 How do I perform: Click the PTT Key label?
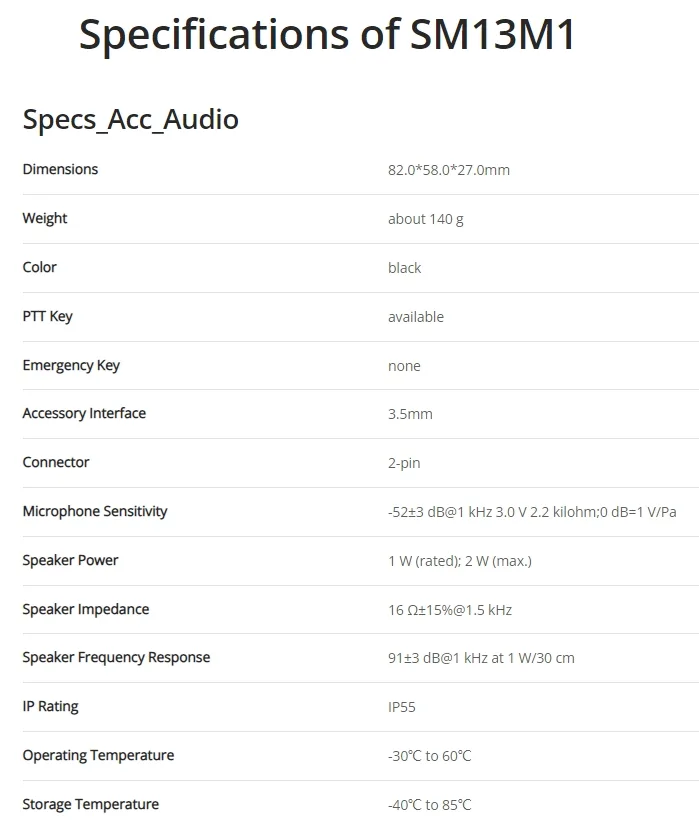point(47,316)
